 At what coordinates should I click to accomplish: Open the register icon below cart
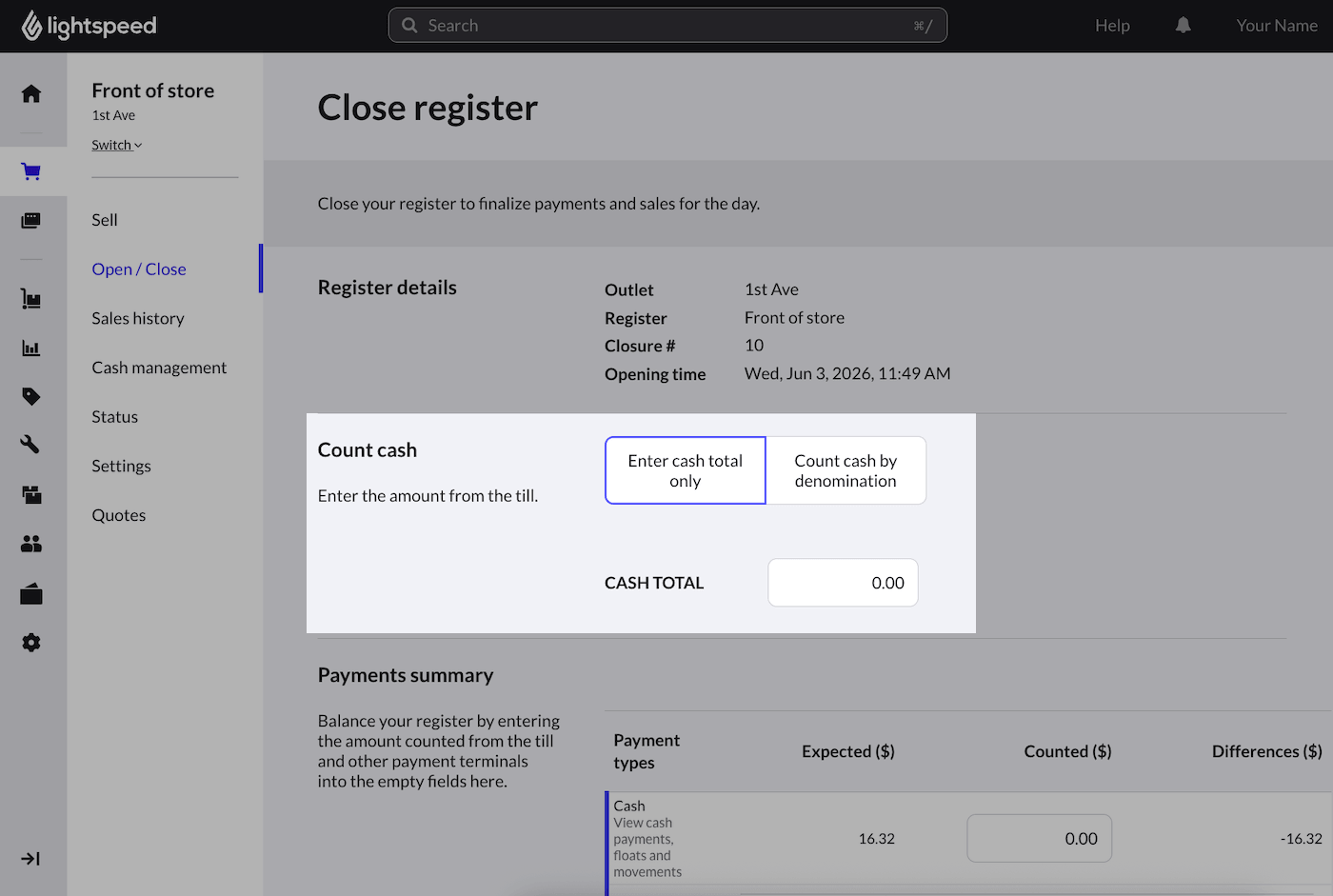[31, 221]
